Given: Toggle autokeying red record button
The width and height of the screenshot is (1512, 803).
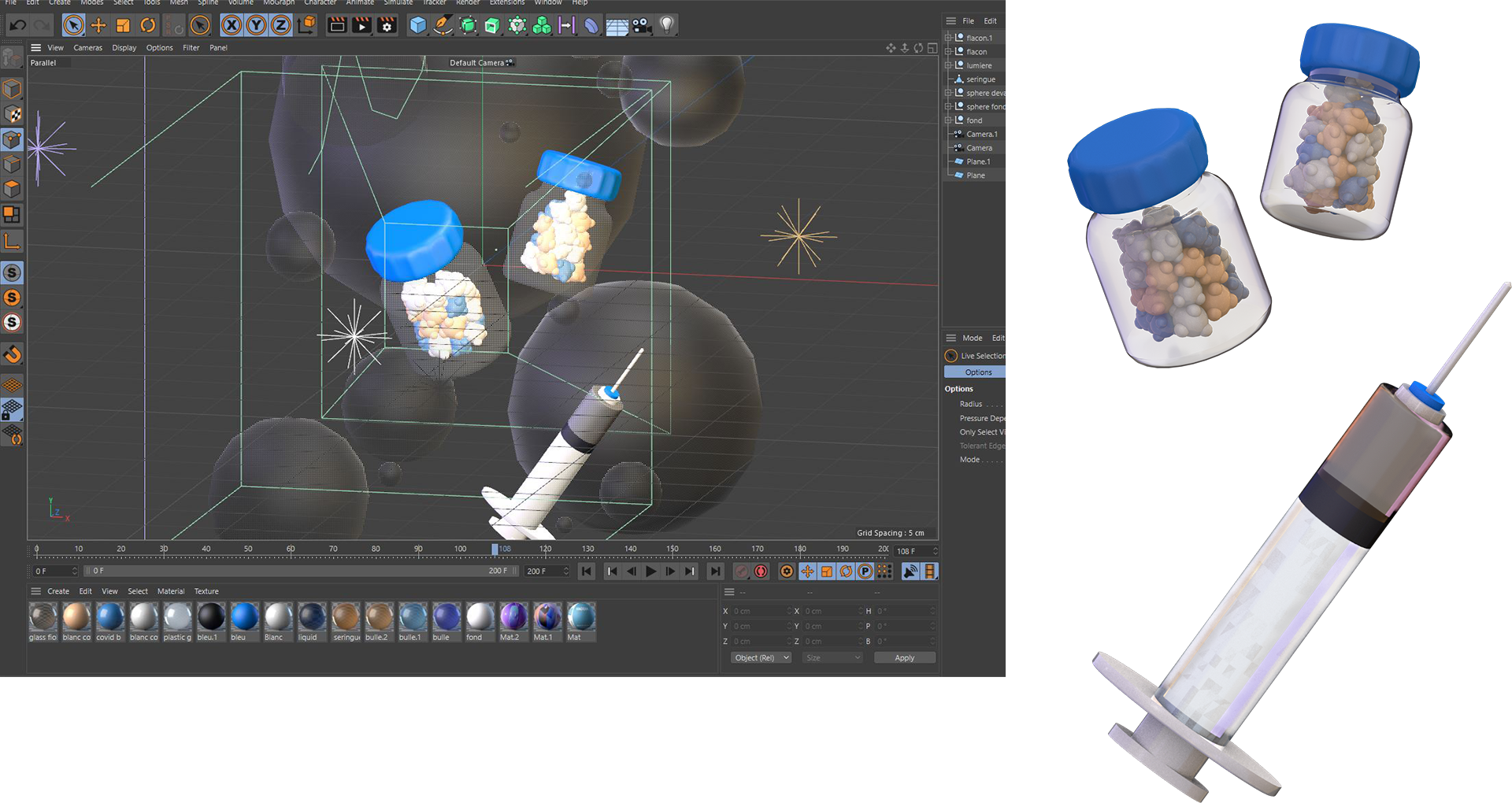Looking at the screenshot, I should [x=761, y=572].
